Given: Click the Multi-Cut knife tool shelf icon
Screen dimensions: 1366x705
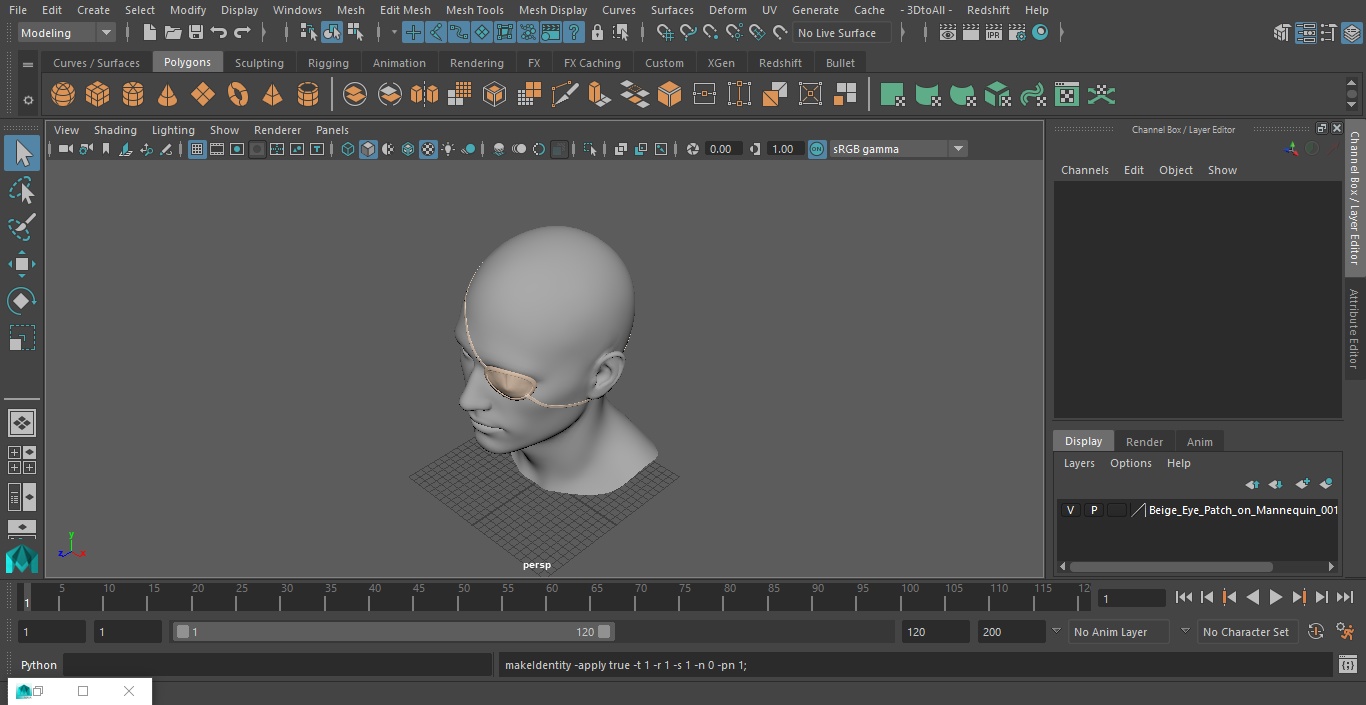Looking at the screenshot, I should [565, 95].
